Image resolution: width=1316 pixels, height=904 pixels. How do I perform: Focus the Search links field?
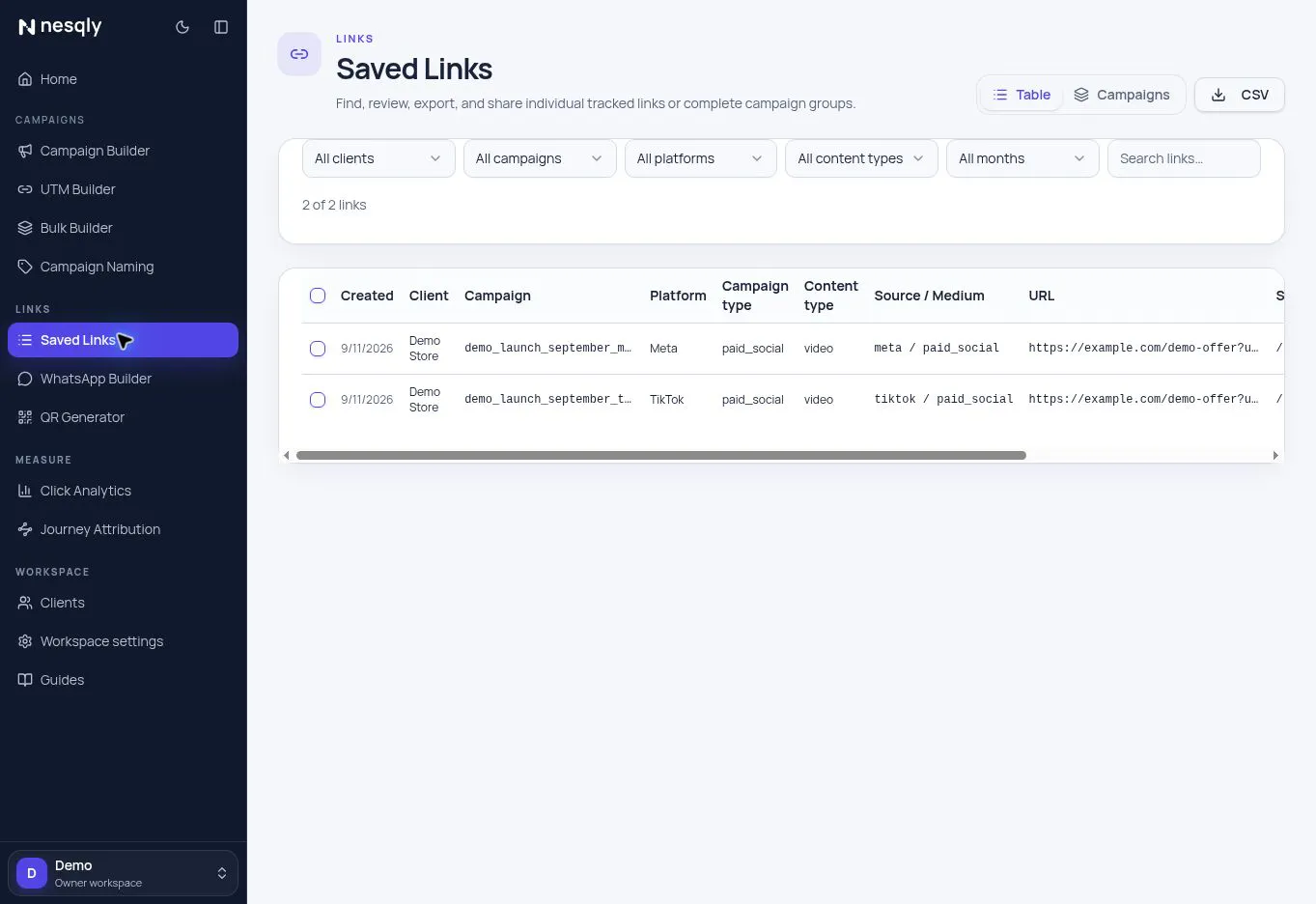[x=1184, y=158]
